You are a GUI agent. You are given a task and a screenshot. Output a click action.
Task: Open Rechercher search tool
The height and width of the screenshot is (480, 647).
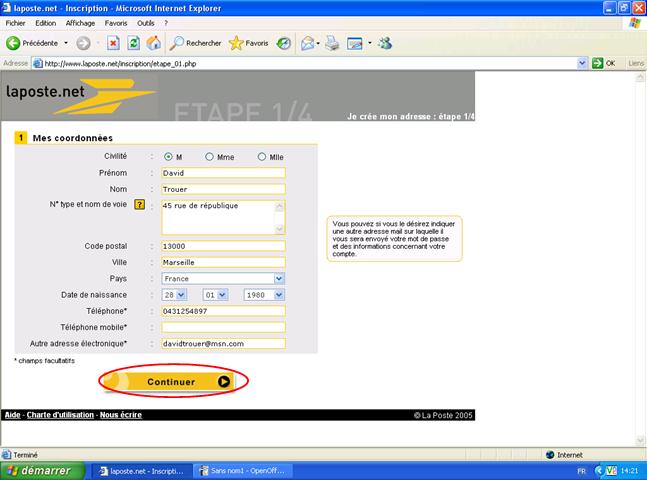tap(196, 43)
